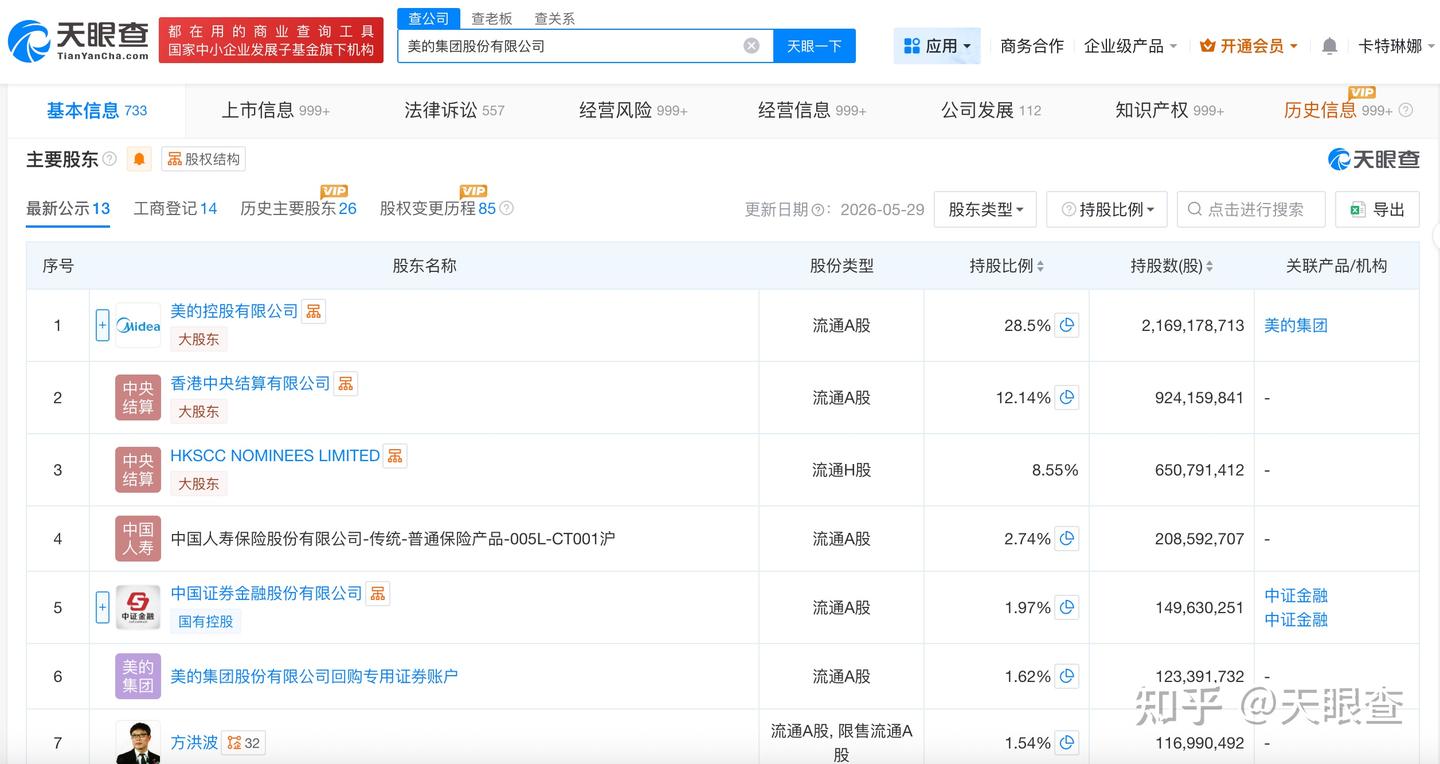The width and height of the screenshot is (1440, 764).
Task: Click help icon beside 股权变更历程 85
Action: [506, 208]
